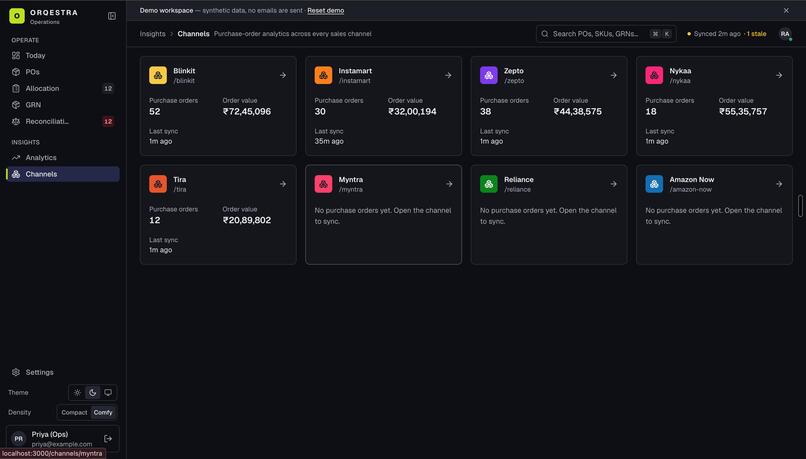Select the Channels sidebar item
Viewport: 806px width, 459px height.
63,174
